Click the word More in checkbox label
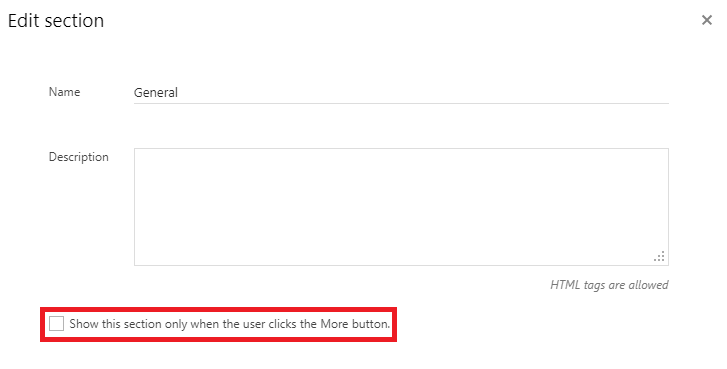Viewport: 727px width, 369px height. coord(334,324)
